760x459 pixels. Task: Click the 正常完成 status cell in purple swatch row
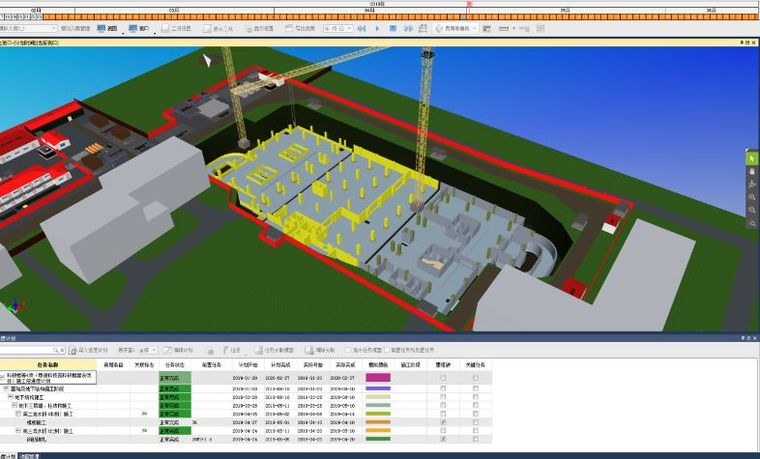point(175,389)
